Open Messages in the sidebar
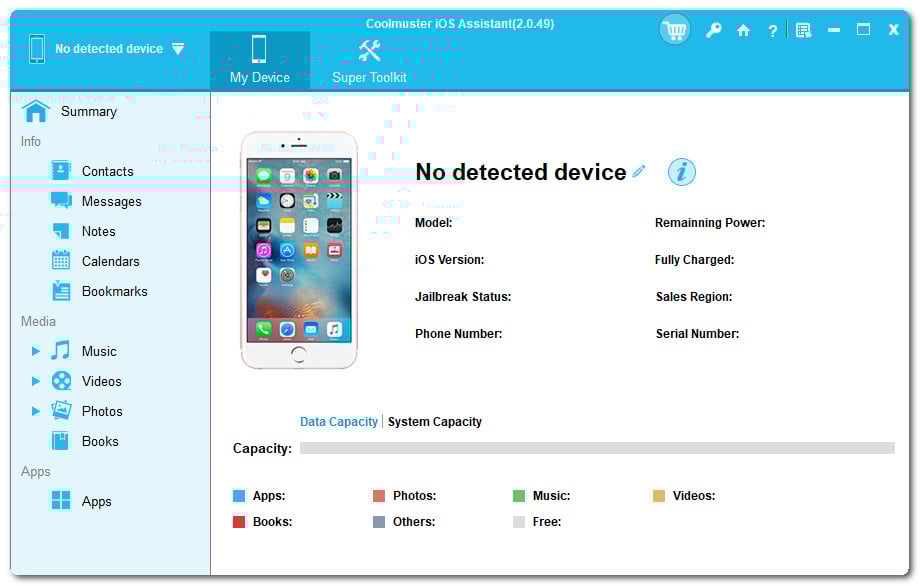The image size is (920, 586). [111, 201]
